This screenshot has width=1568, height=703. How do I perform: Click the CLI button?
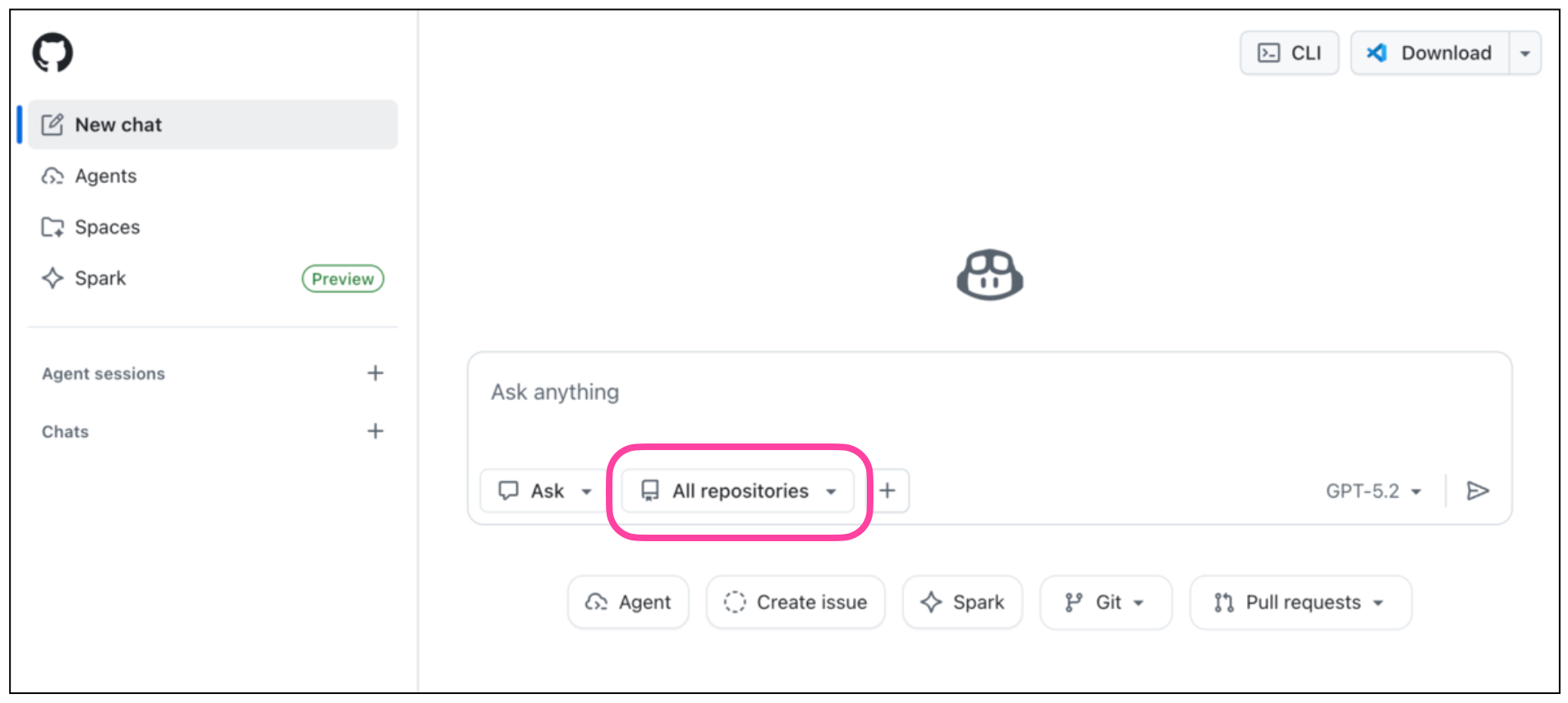tap(1289, 53)
